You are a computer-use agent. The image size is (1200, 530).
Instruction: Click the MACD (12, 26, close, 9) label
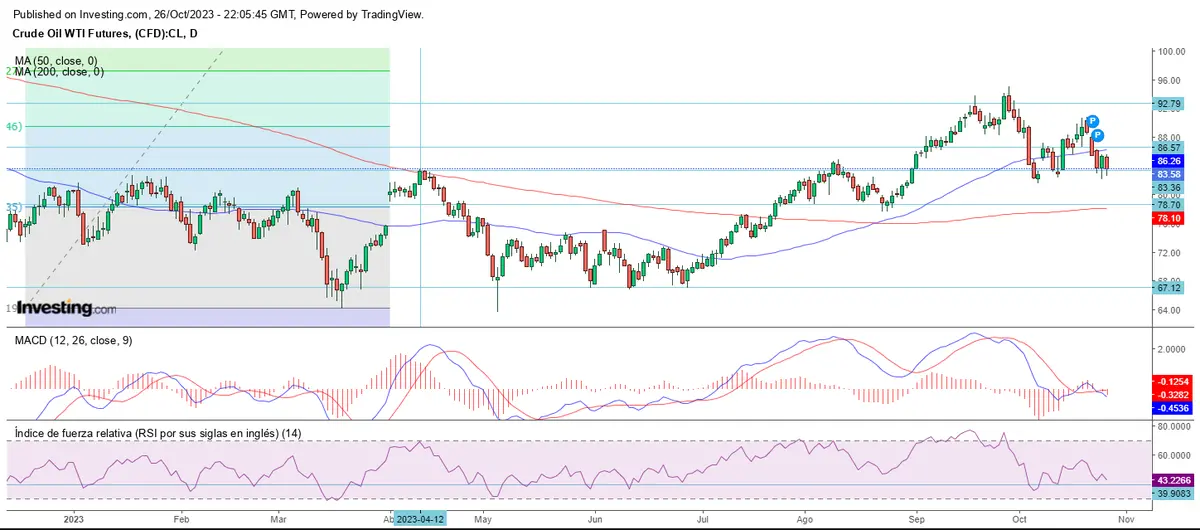[73, 341]
